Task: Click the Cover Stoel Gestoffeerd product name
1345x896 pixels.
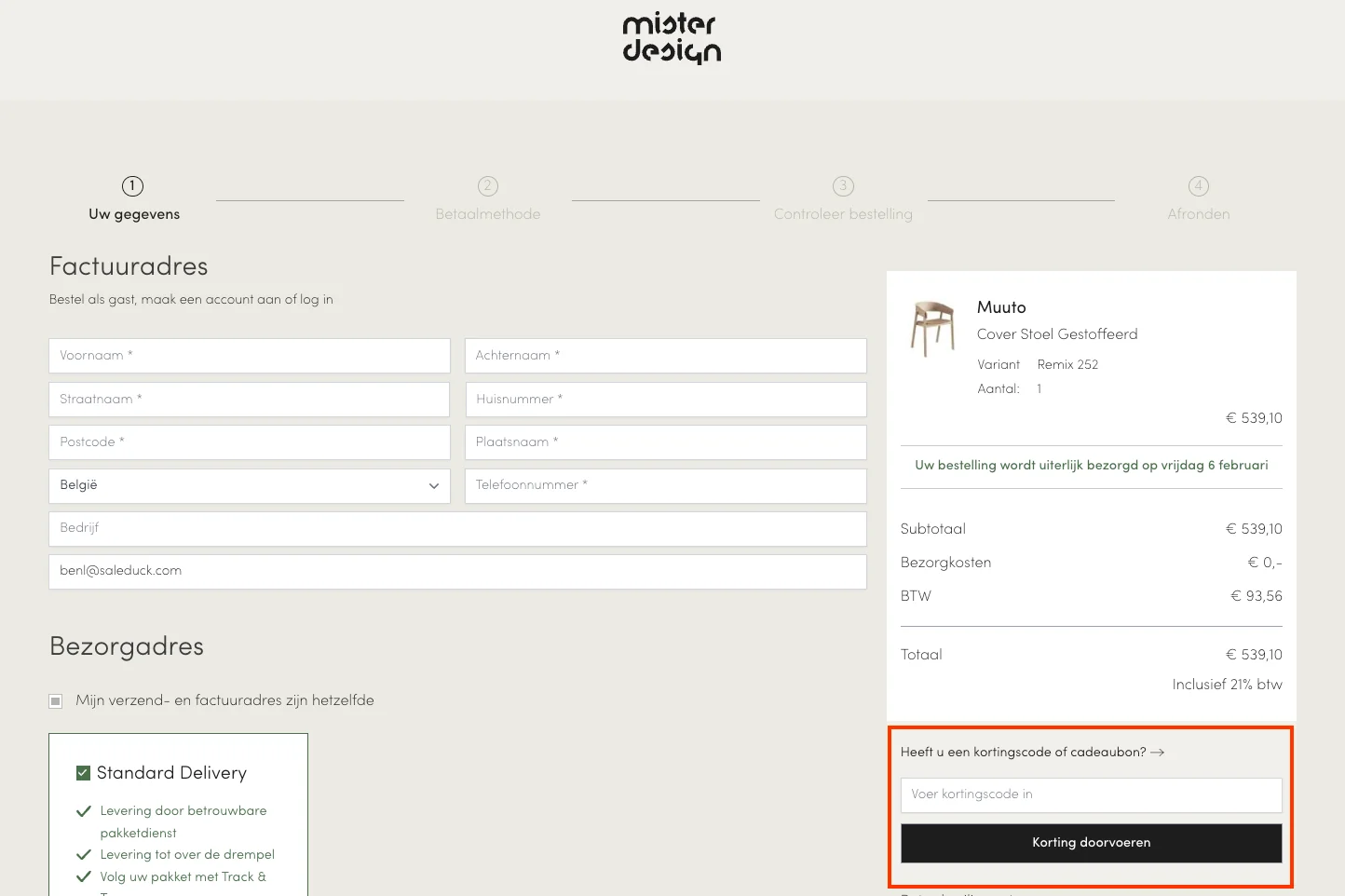Action: coord(1057,334)
